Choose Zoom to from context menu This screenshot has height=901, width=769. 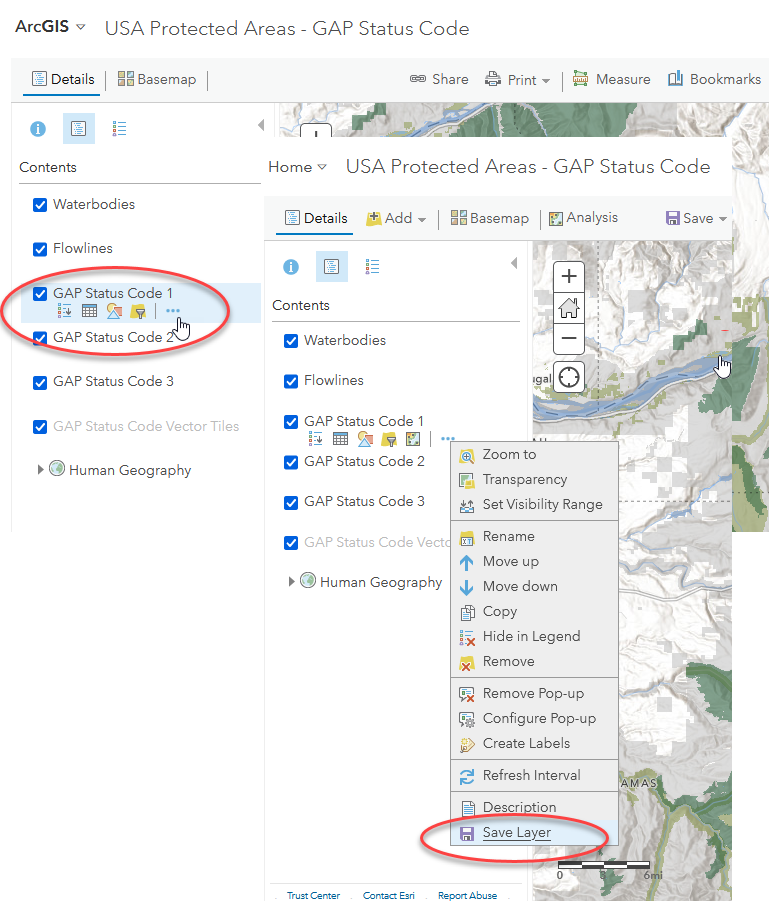coord(535,455)
